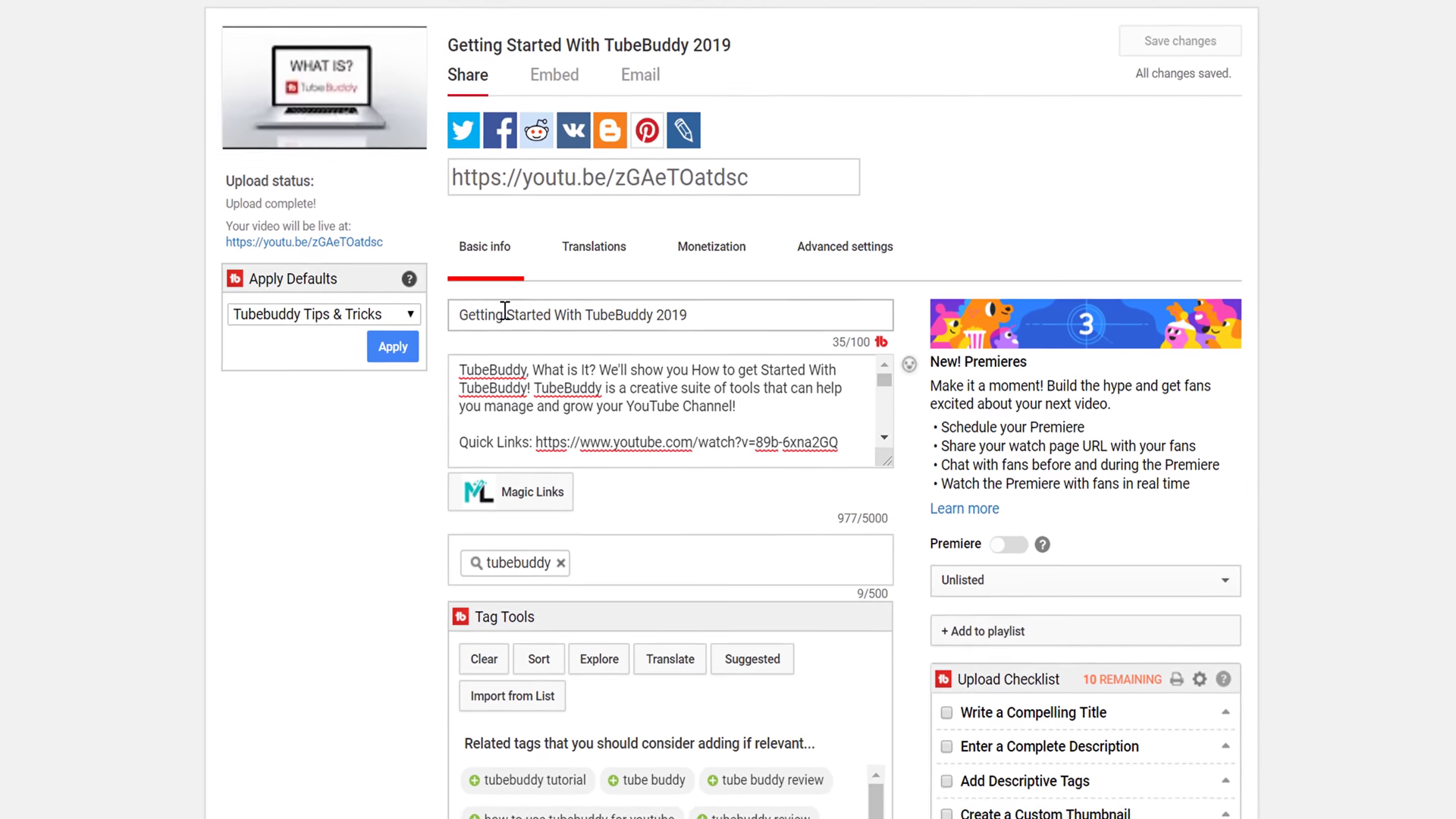Screen dimensions: 1456x819
Task: Open emoji picker beside description box
Action: point(909,365)
